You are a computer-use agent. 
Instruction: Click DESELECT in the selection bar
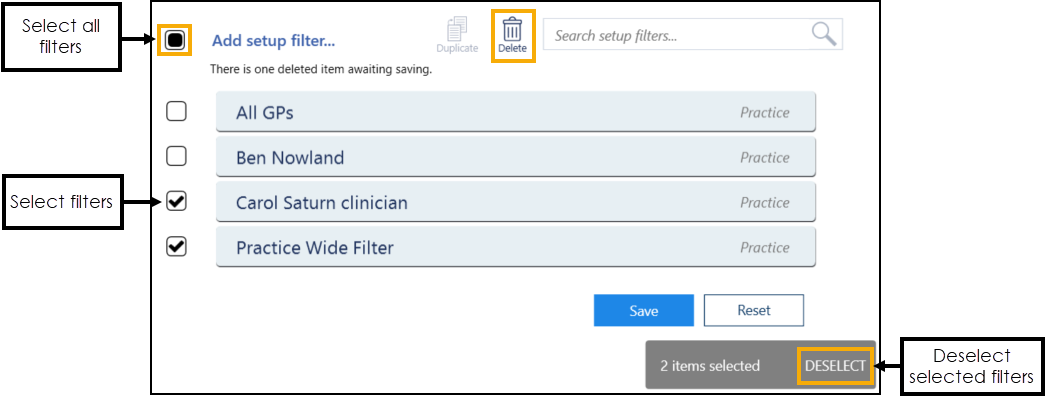pos(835,365)
